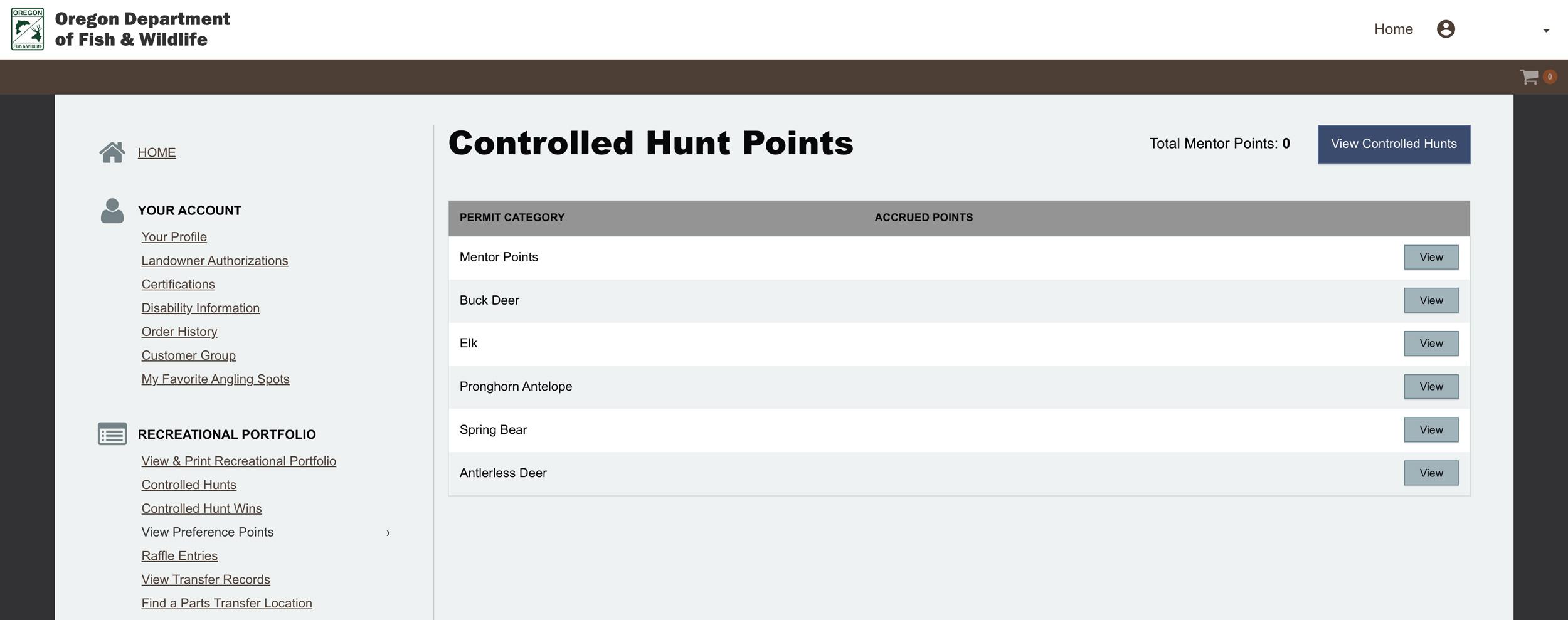Open the shopping cart icon

[1528, 76]
